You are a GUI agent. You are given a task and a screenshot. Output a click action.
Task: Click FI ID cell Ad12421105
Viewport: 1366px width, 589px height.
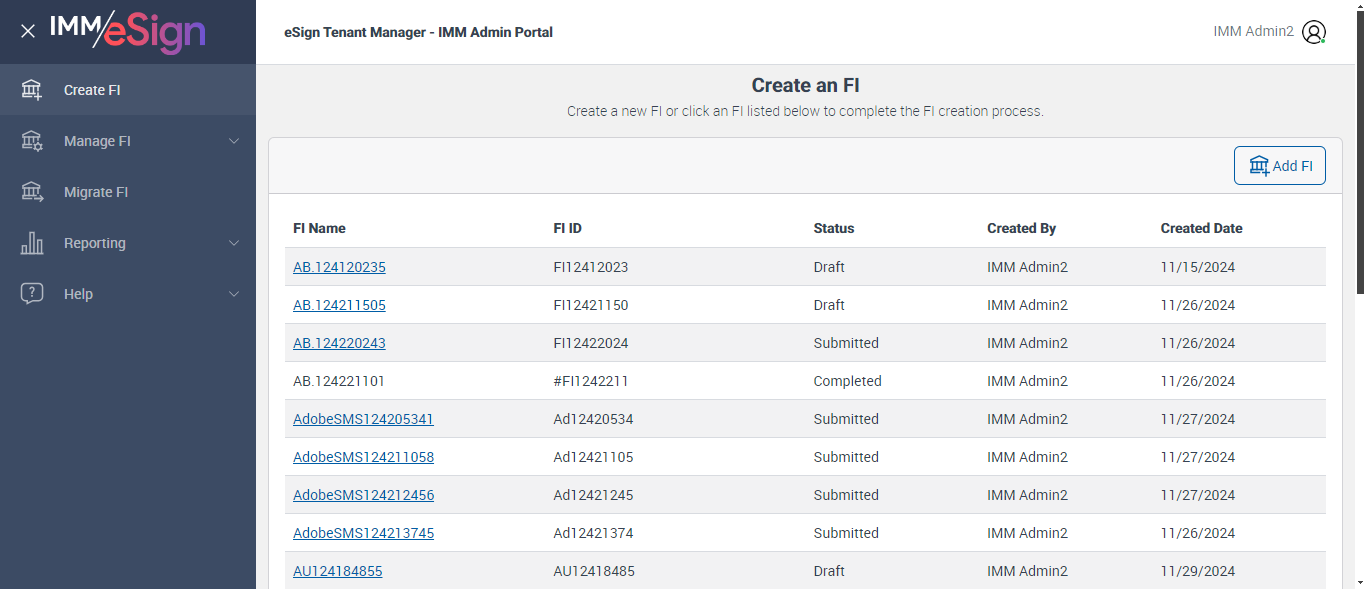593,457
